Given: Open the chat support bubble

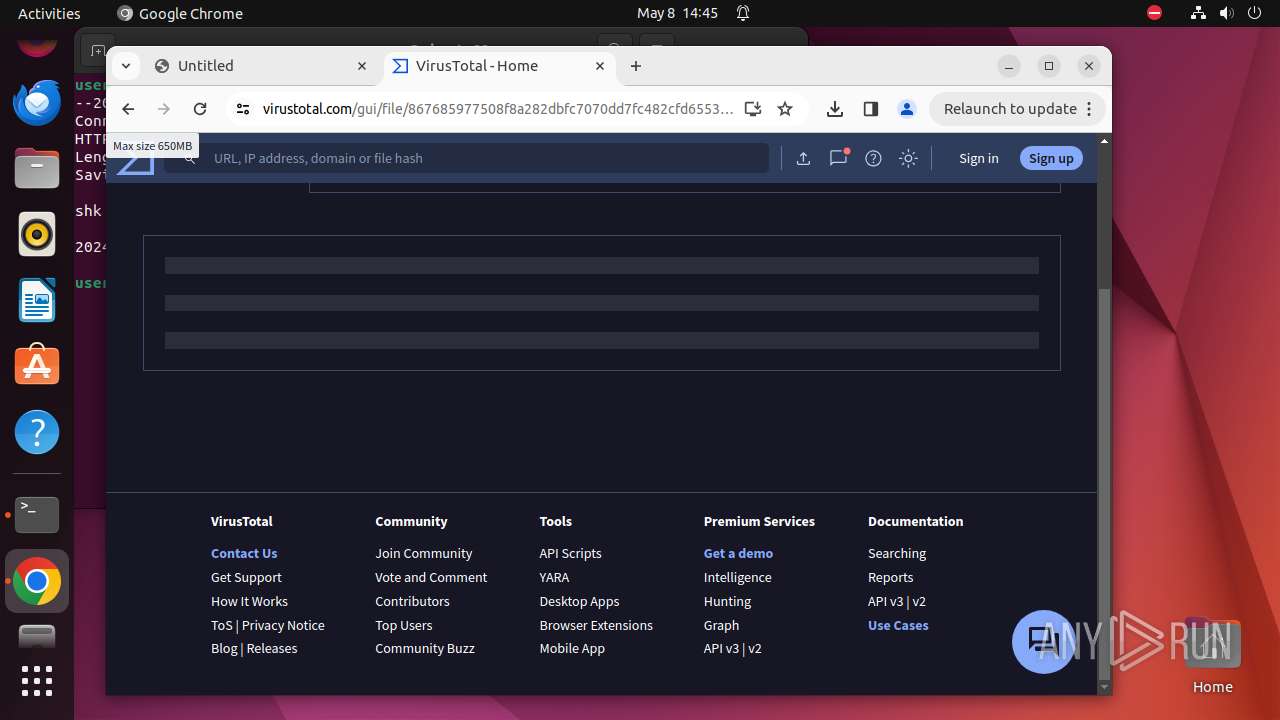Looking at the screenshot, I should tap(1043, 641).
